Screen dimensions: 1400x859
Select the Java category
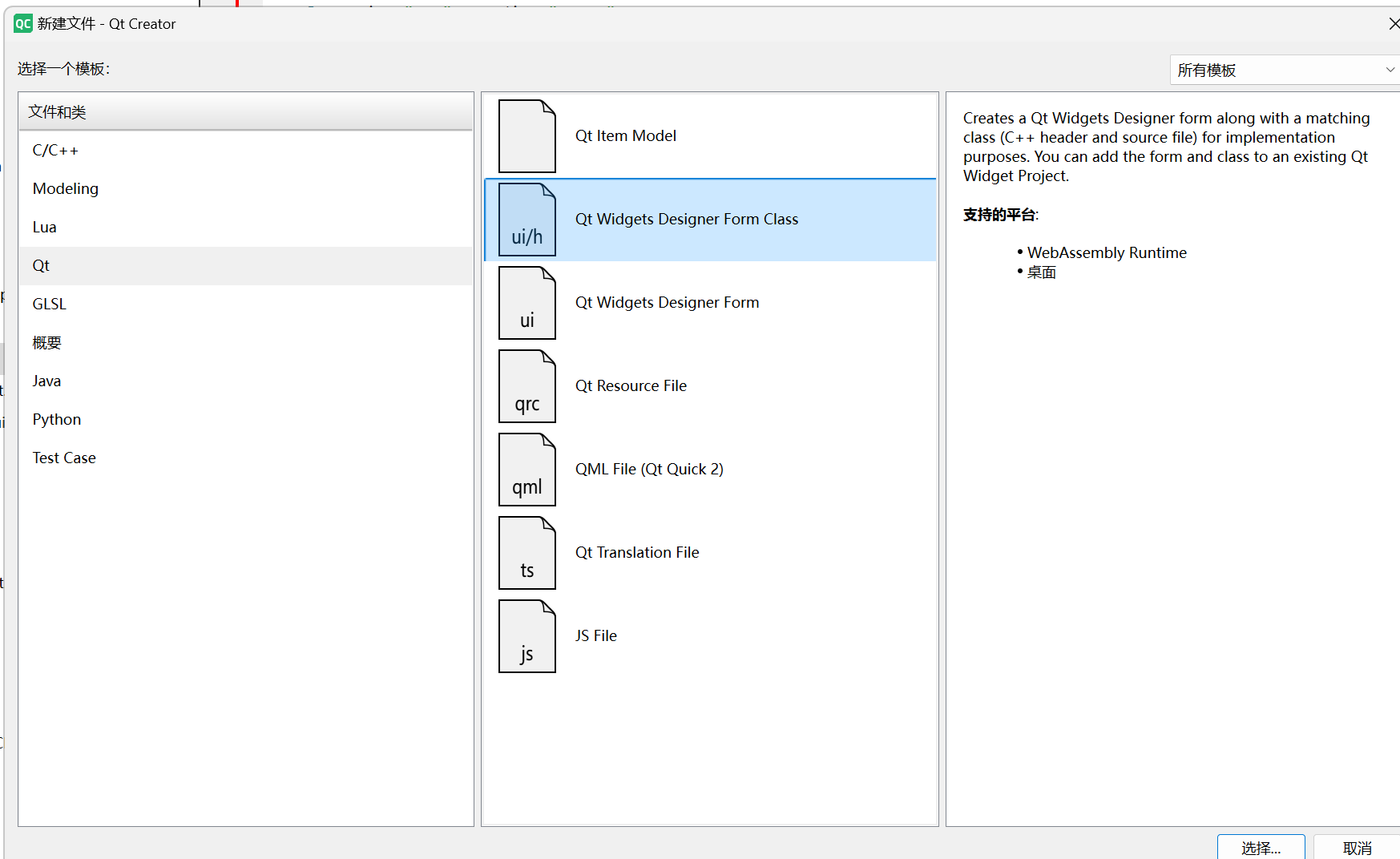pyautogui.click(x=246, y=381)
